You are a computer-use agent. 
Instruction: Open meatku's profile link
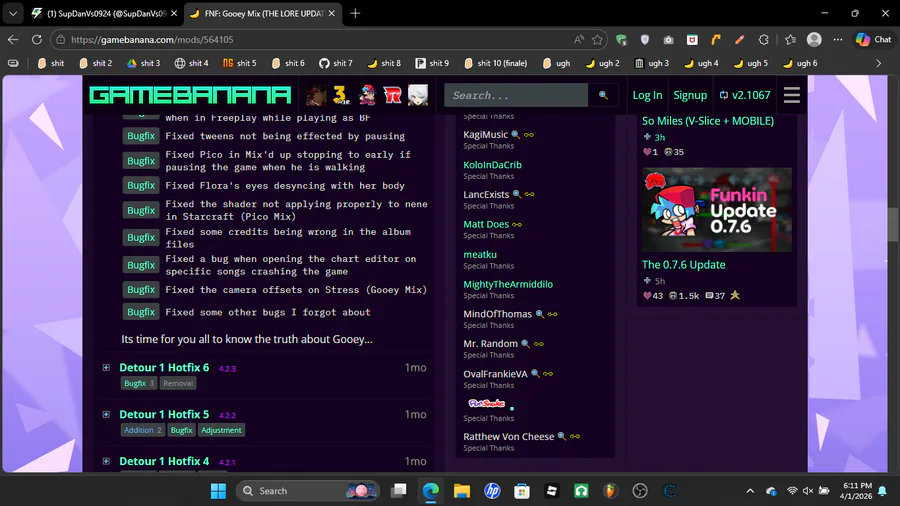click(x=480, y=254)
